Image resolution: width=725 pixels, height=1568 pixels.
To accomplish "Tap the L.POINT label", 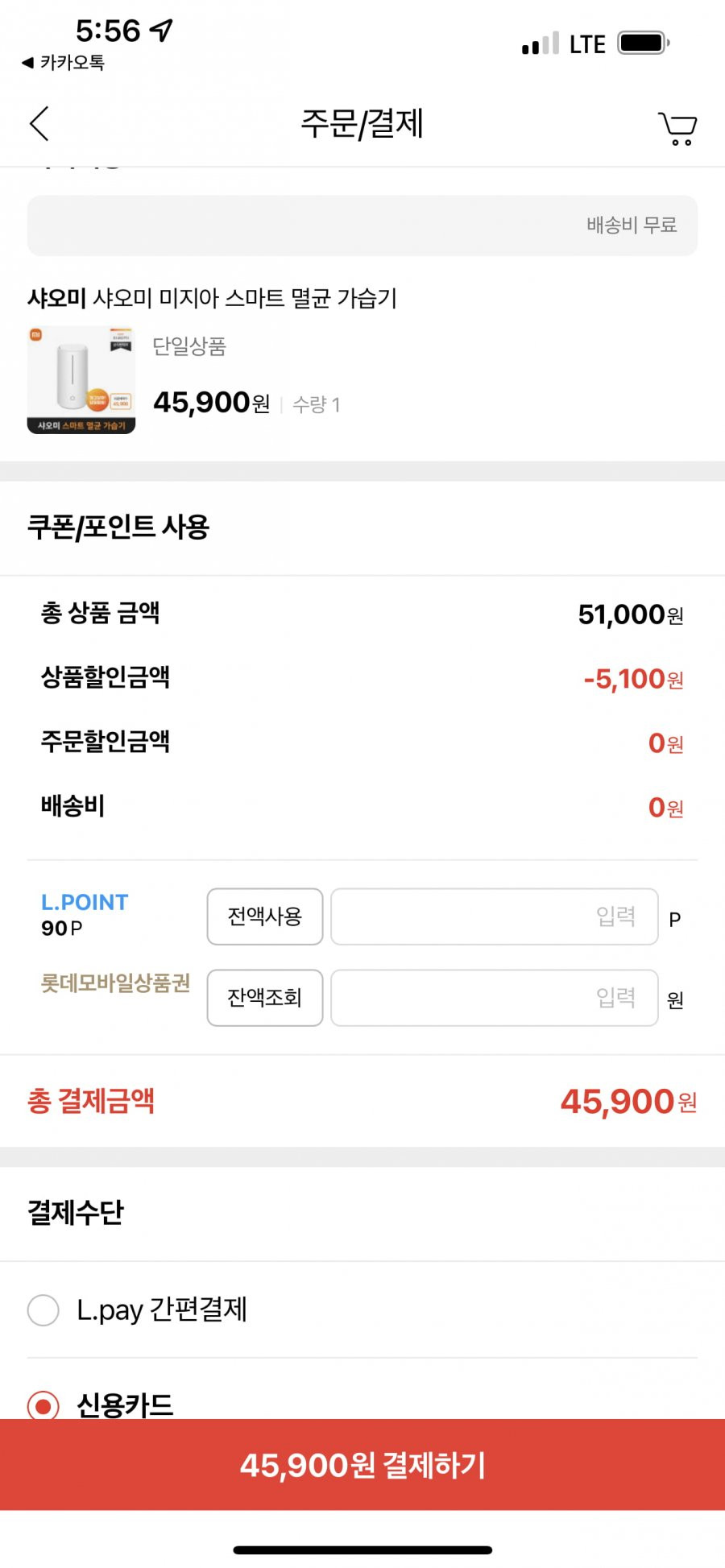I will tap(85, 902).
